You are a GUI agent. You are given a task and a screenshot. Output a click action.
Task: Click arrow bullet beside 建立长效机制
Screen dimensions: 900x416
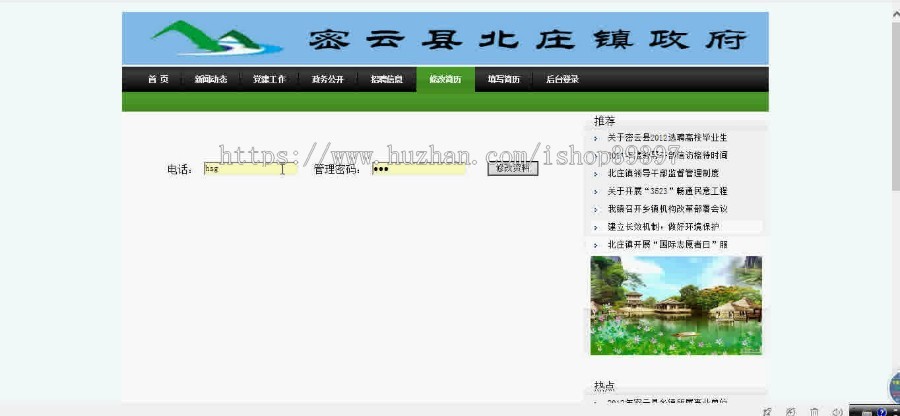pyautogui.click(x=596, y=227)
